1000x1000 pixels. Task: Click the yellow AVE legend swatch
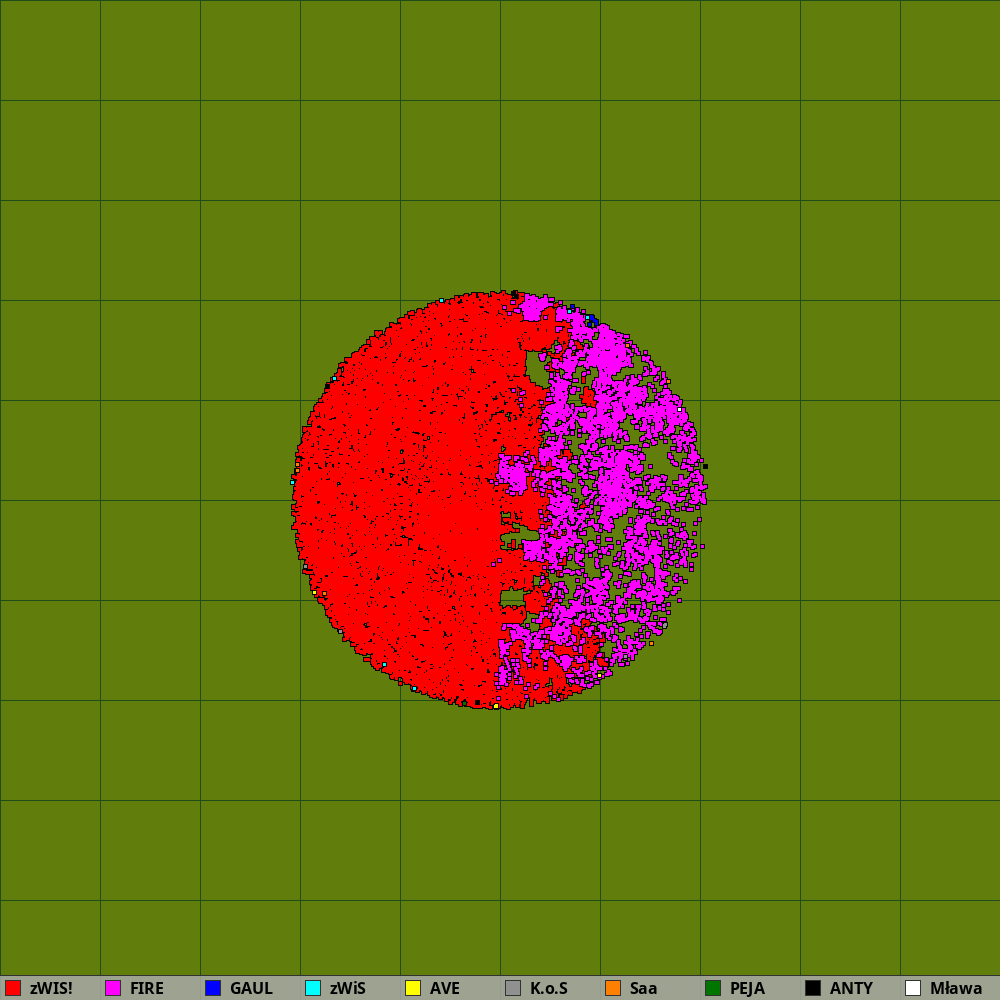[x=413, y=988]
